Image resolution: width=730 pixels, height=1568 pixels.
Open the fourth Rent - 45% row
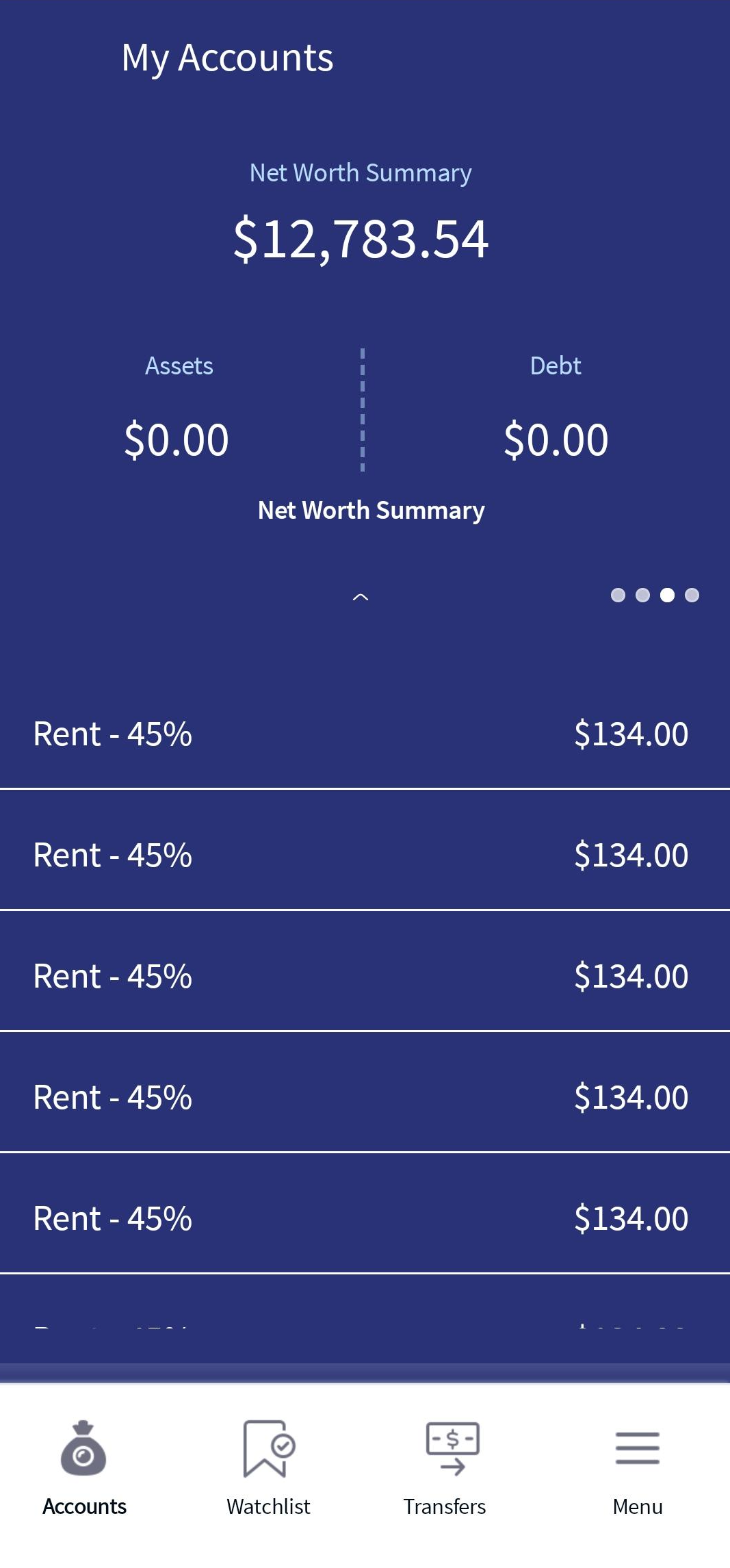365,1098
